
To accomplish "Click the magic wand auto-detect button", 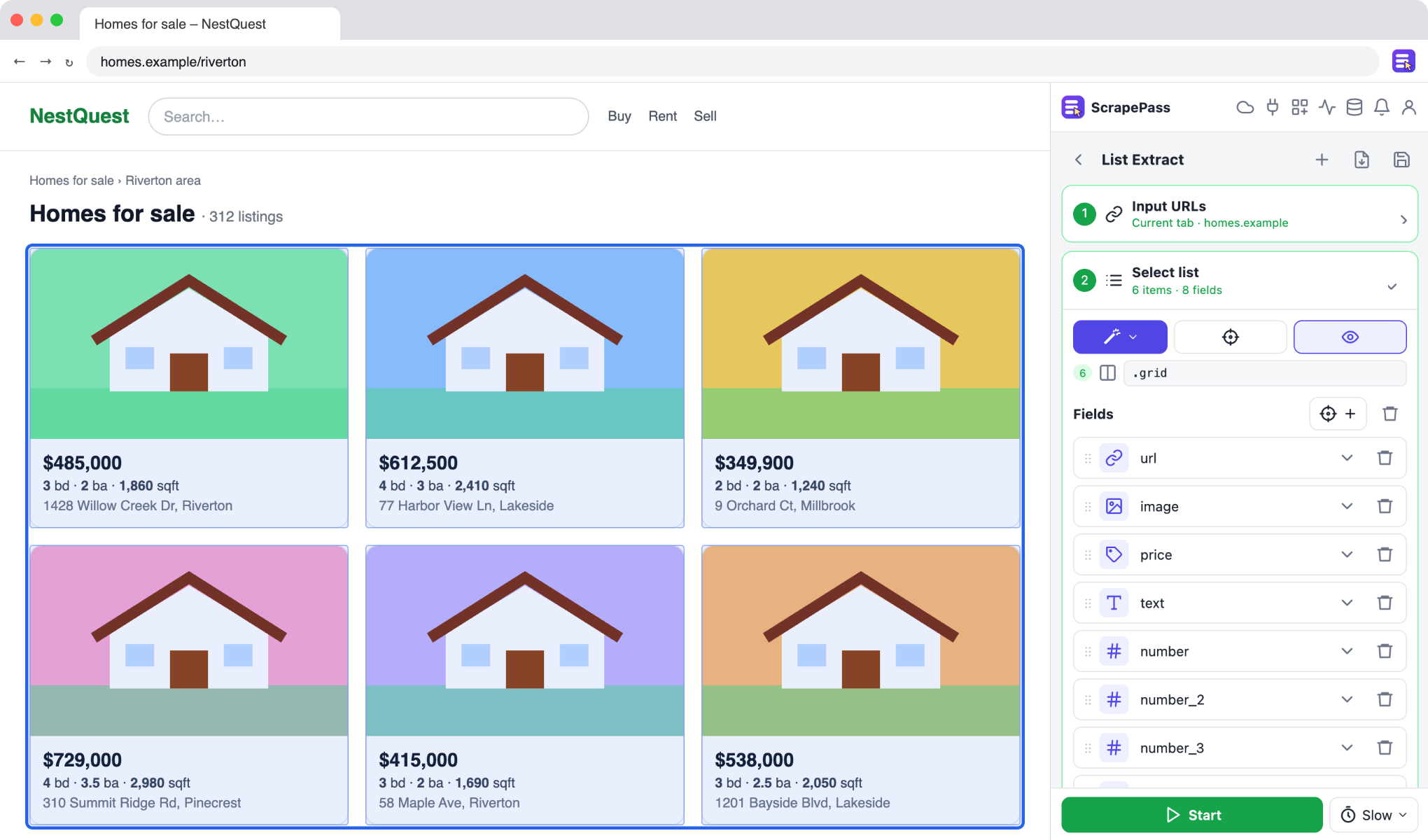I will (1120, 337).
